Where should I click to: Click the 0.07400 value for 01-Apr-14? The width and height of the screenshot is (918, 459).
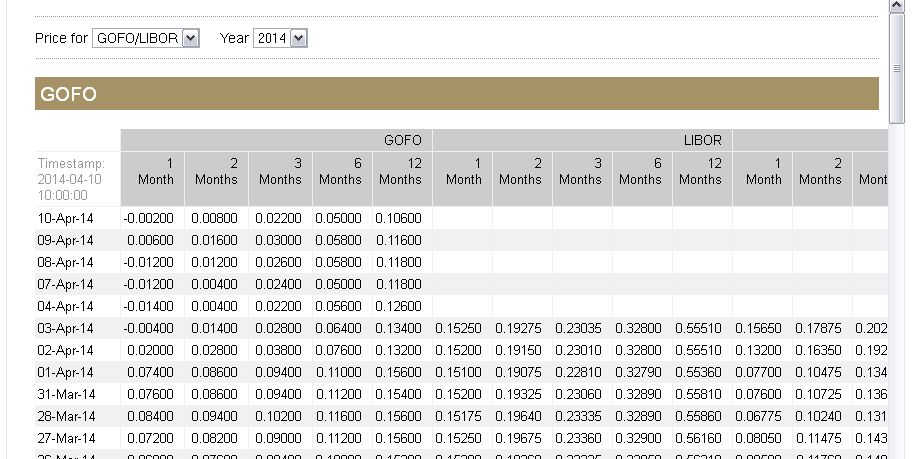[x=150, y=372]
